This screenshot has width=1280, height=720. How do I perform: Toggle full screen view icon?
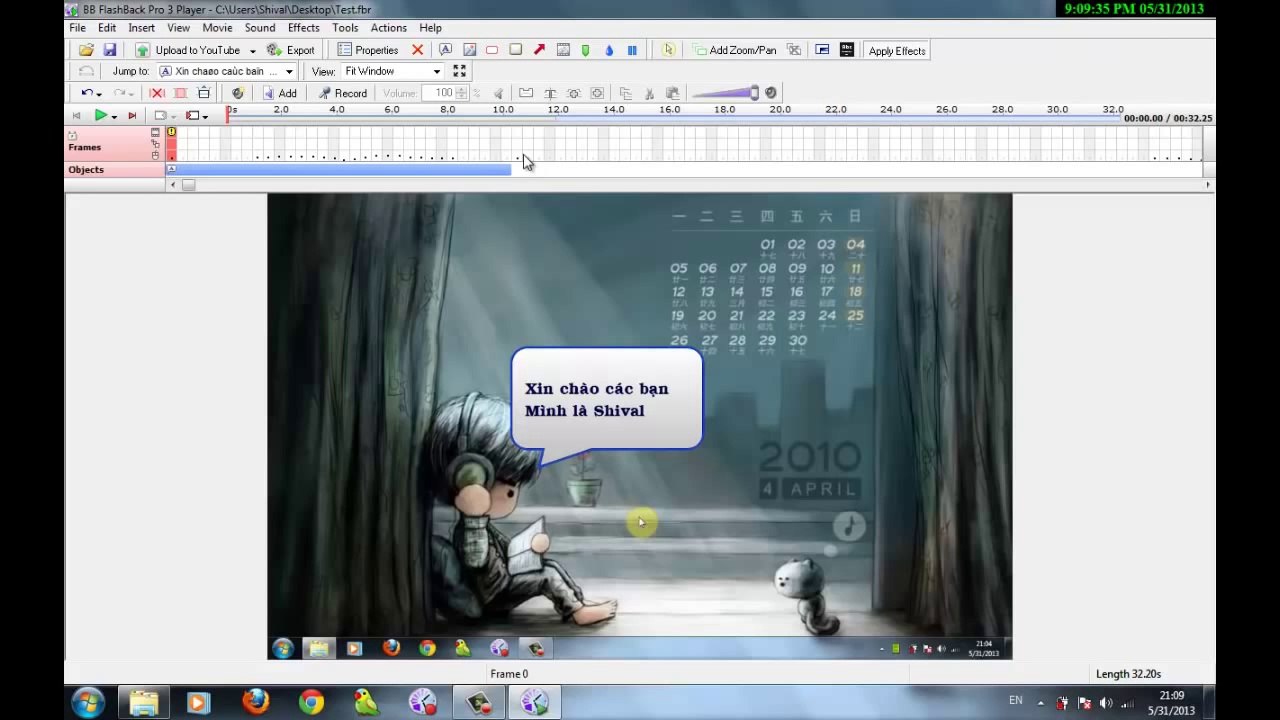(x=459, y=71)
